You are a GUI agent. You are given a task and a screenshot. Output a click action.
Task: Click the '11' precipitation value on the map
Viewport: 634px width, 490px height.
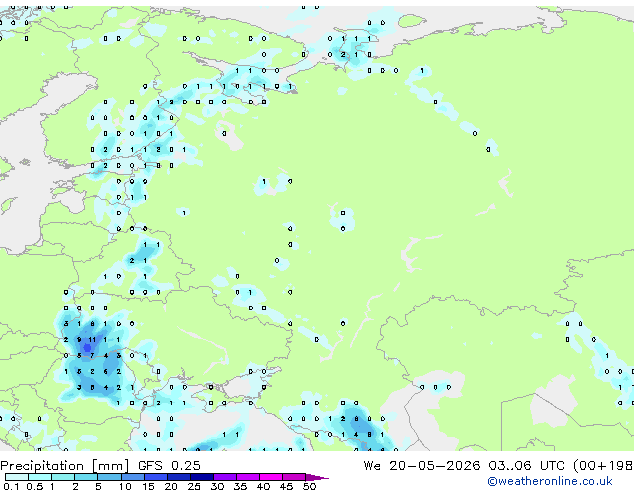coord(92,340)
